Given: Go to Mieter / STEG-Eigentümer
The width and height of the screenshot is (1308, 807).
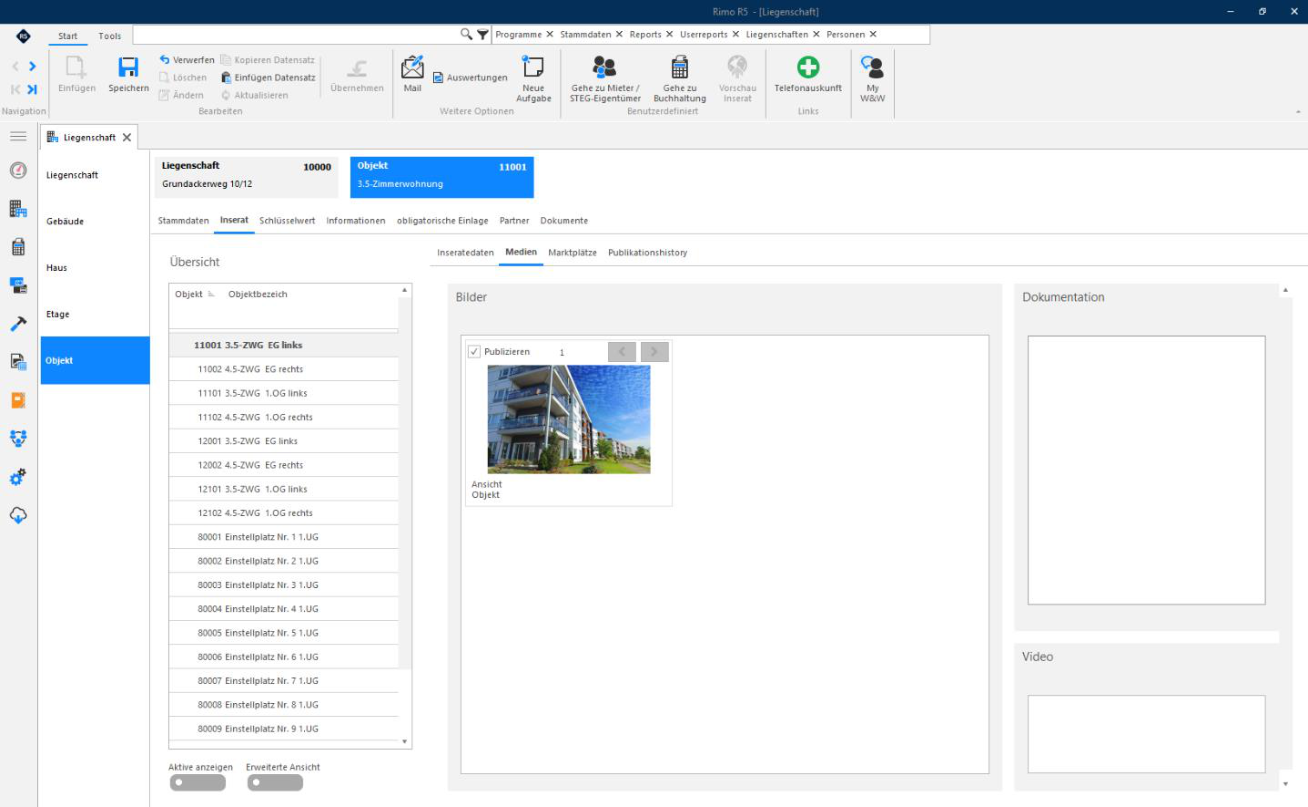Looking at the screenshot, I should point(605,79).
